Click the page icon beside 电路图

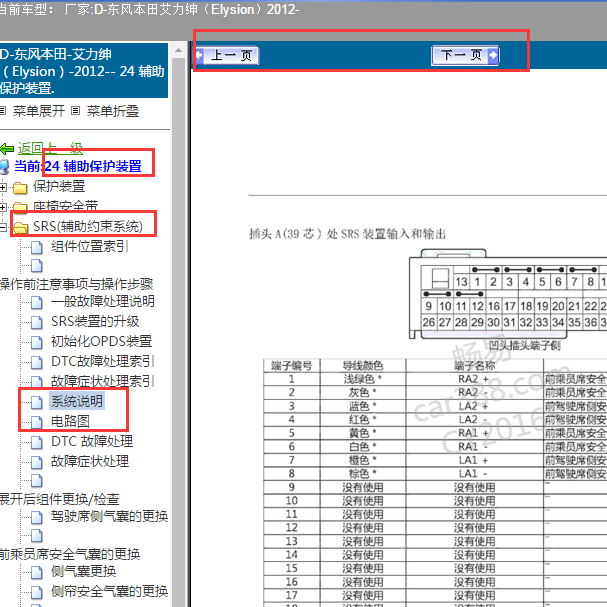coord(37,422)
